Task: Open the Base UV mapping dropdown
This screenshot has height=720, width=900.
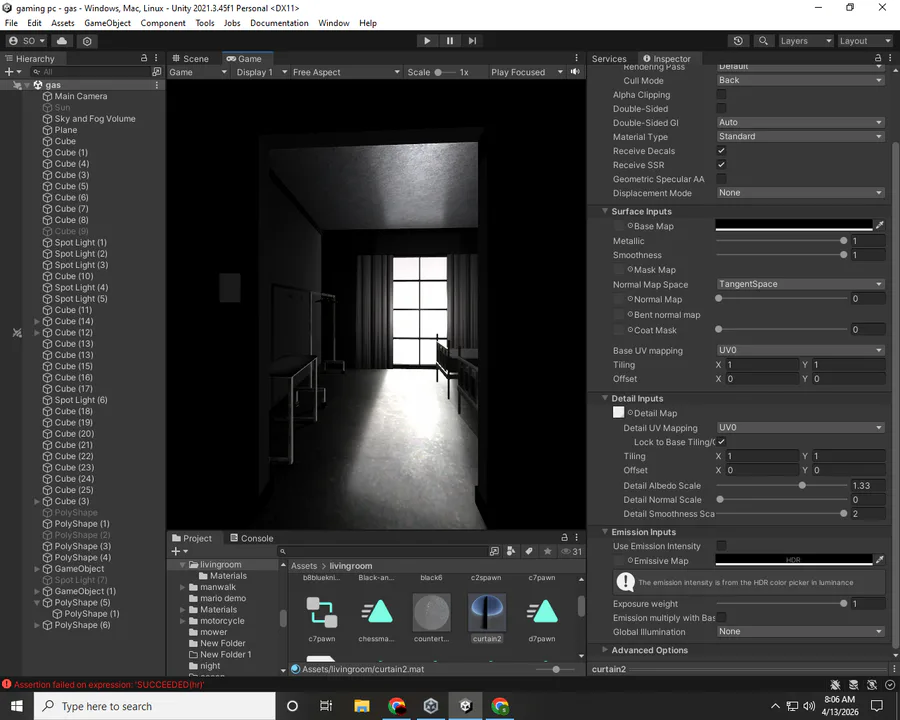Action: 800,350
